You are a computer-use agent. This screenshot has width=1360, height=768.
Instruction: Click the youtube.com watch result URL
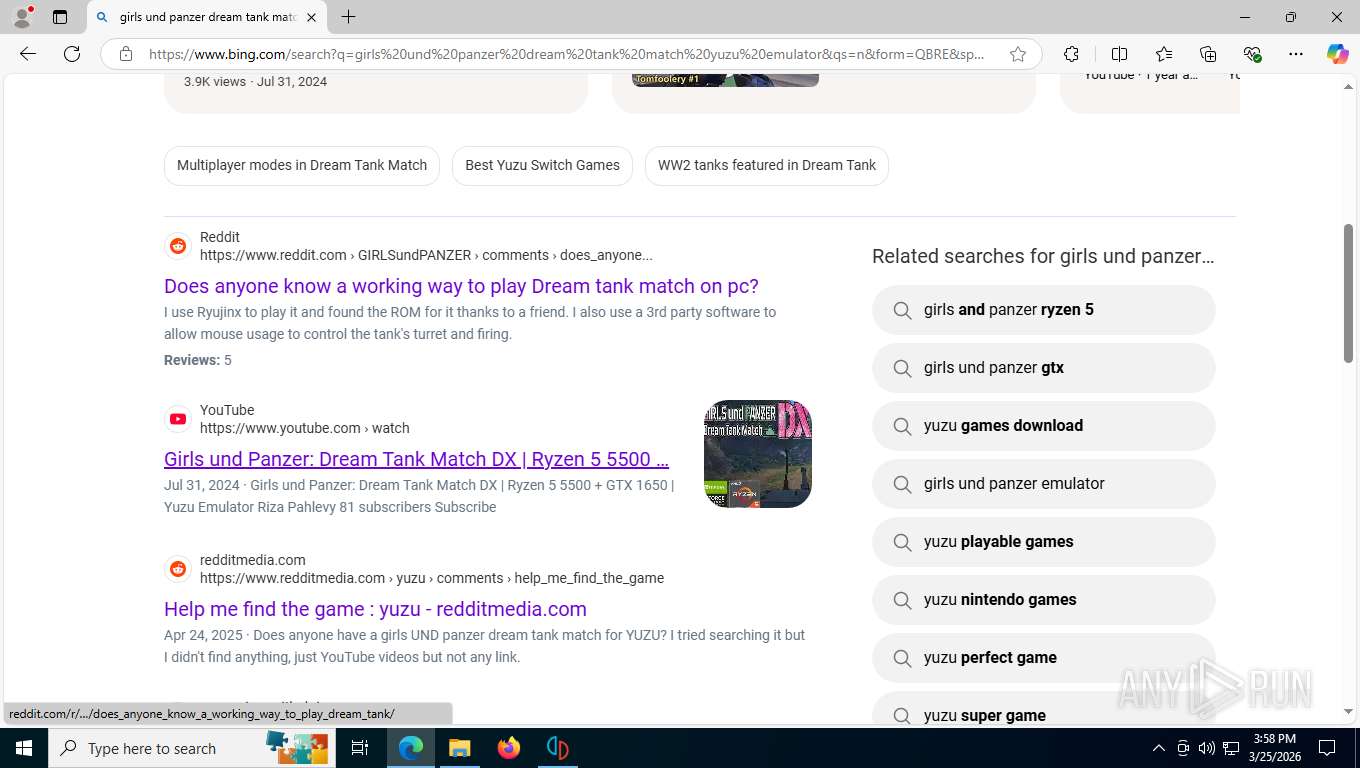305,428
